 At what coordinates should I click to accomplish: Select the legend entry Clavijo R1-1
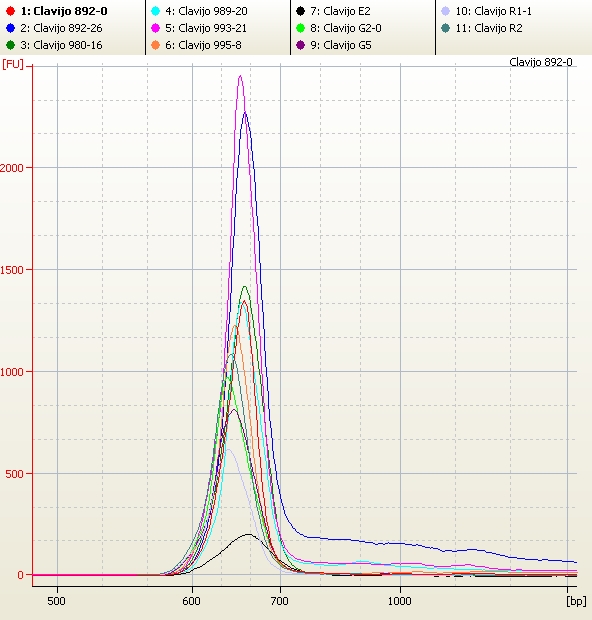(494, 11)
